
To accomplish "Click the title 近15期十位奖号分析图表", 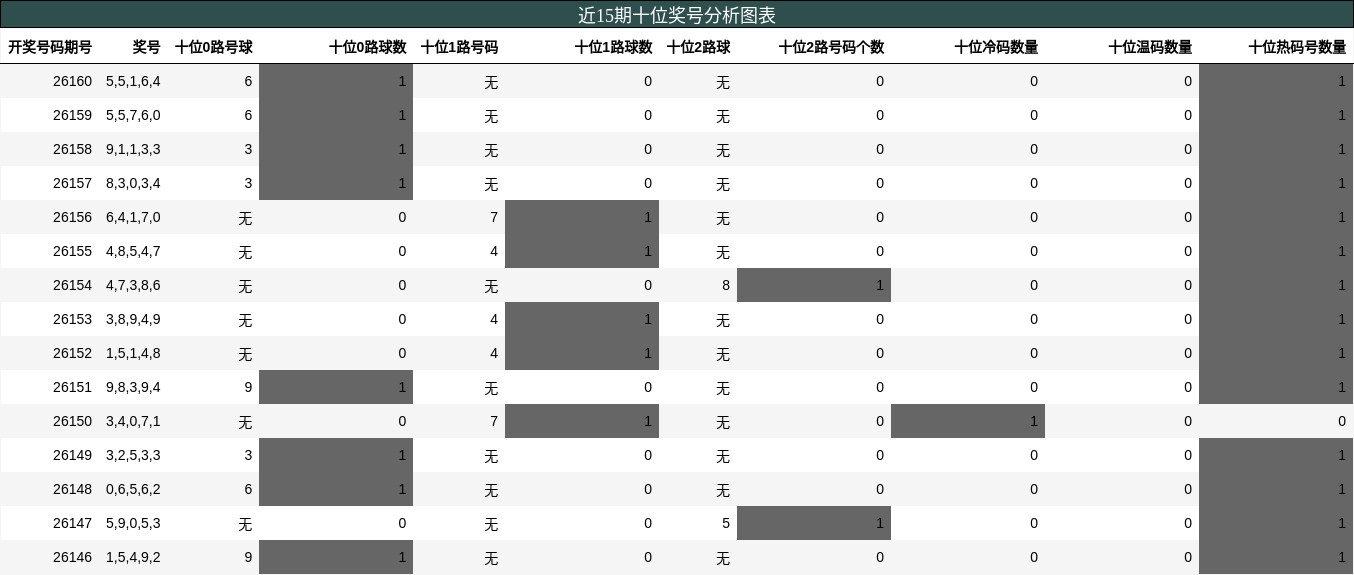I will 677,15.
